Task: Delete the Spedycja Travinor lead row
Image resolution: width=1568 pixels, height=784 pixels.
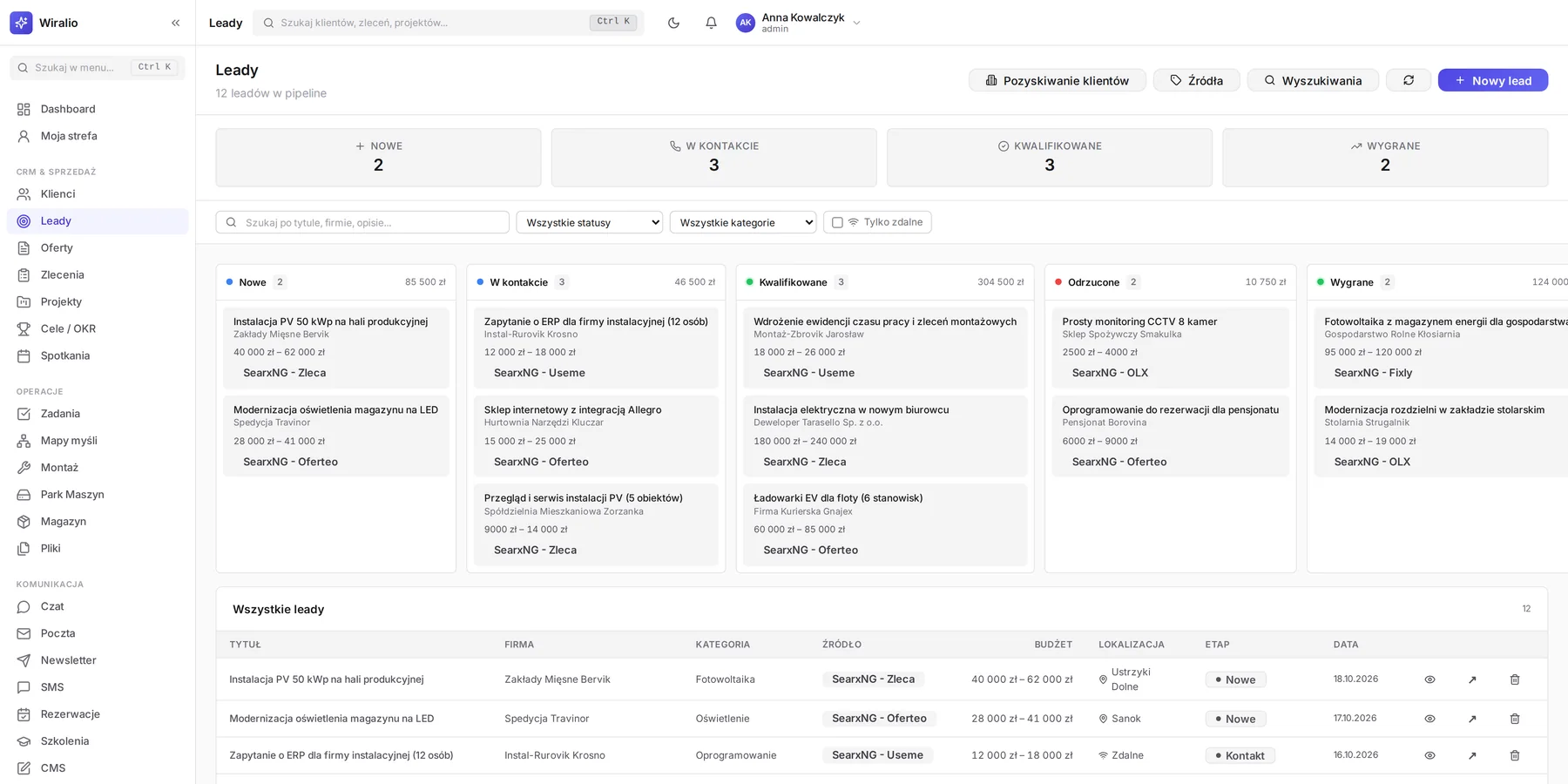Action: [x=1515, y=719]
